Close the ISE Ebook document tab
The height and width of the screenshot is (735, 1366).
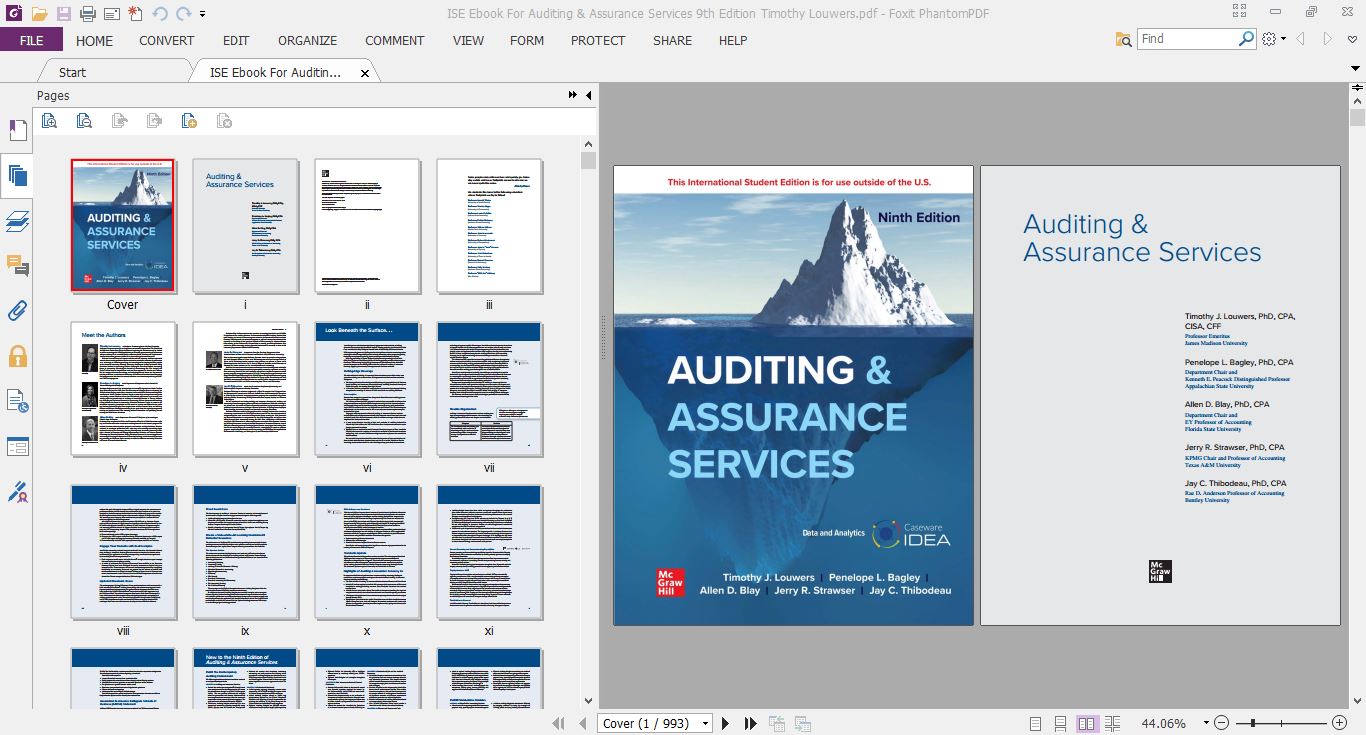364,73
